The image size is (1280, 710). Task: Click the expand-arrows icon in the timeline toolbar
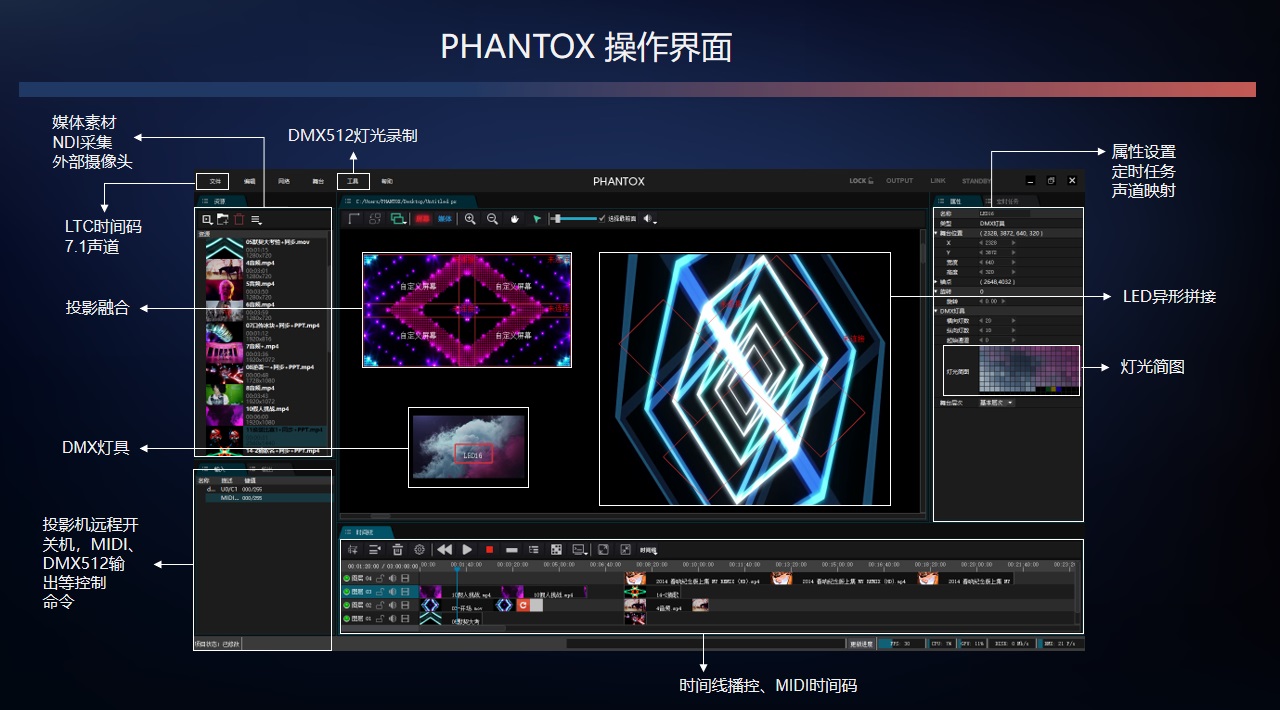pos(603,549)
